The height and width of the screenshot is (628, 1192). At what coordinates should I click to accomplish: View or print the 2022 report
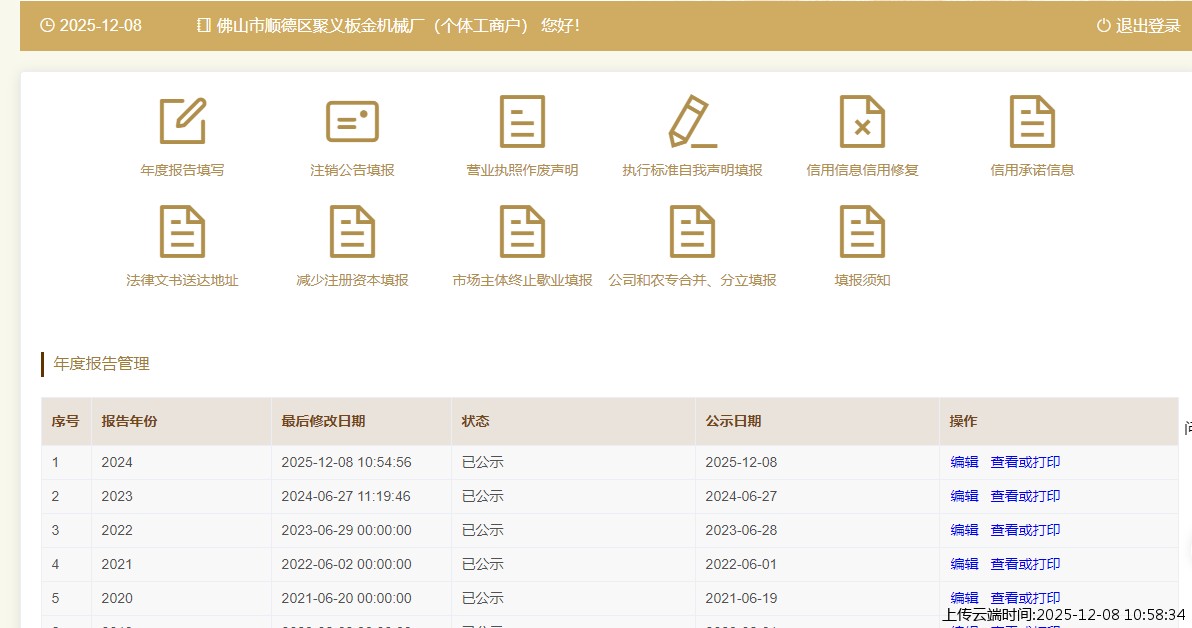click(x=1025, y=530)
